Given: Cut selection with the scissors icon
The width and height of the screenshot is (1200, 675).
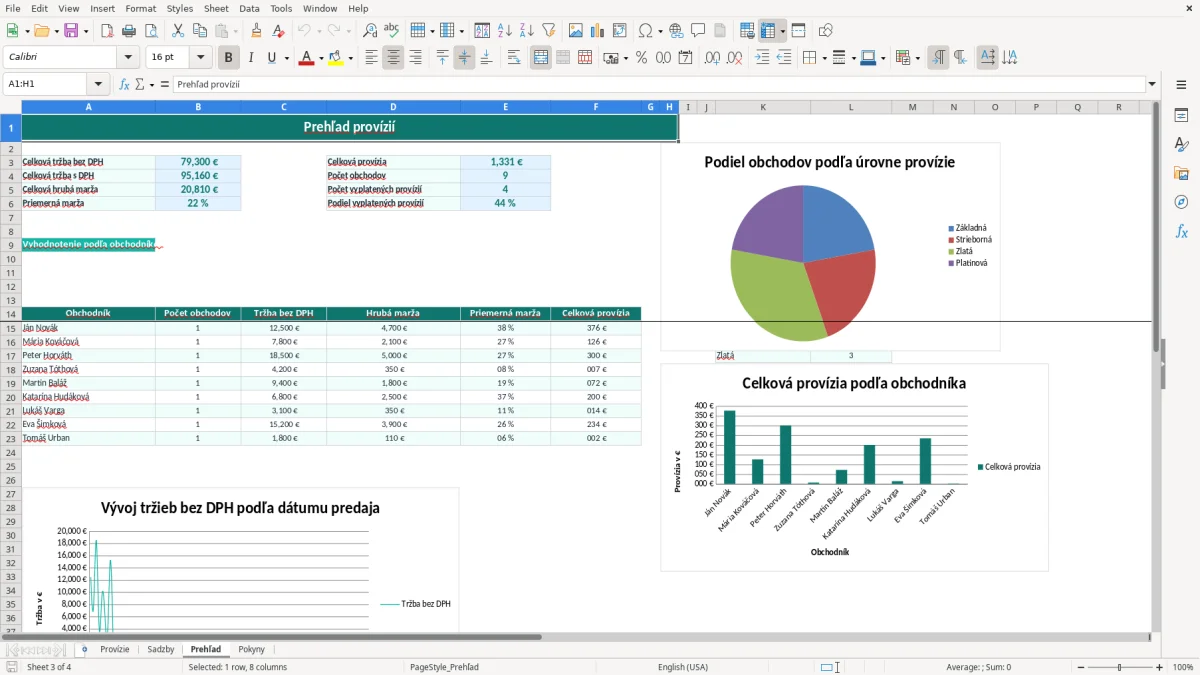Looking at the screenshot, I should (177, 31).
